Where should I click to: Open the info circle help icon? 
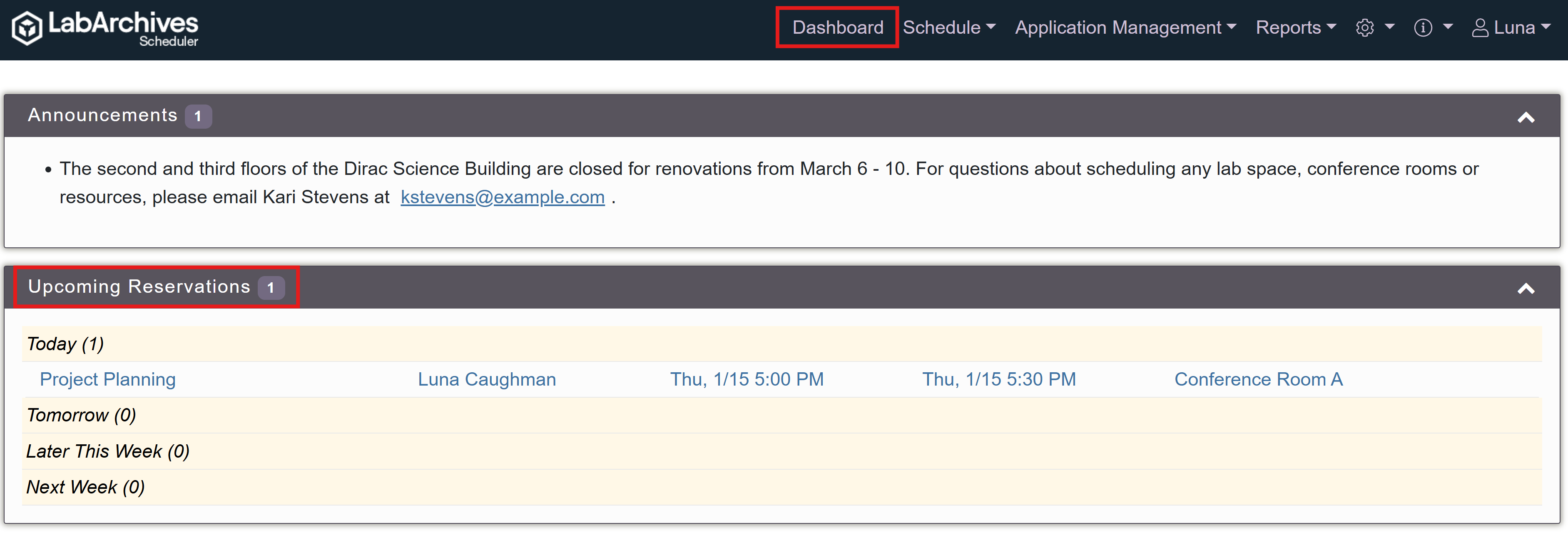pyautogui.click(x=1423, y=28)
